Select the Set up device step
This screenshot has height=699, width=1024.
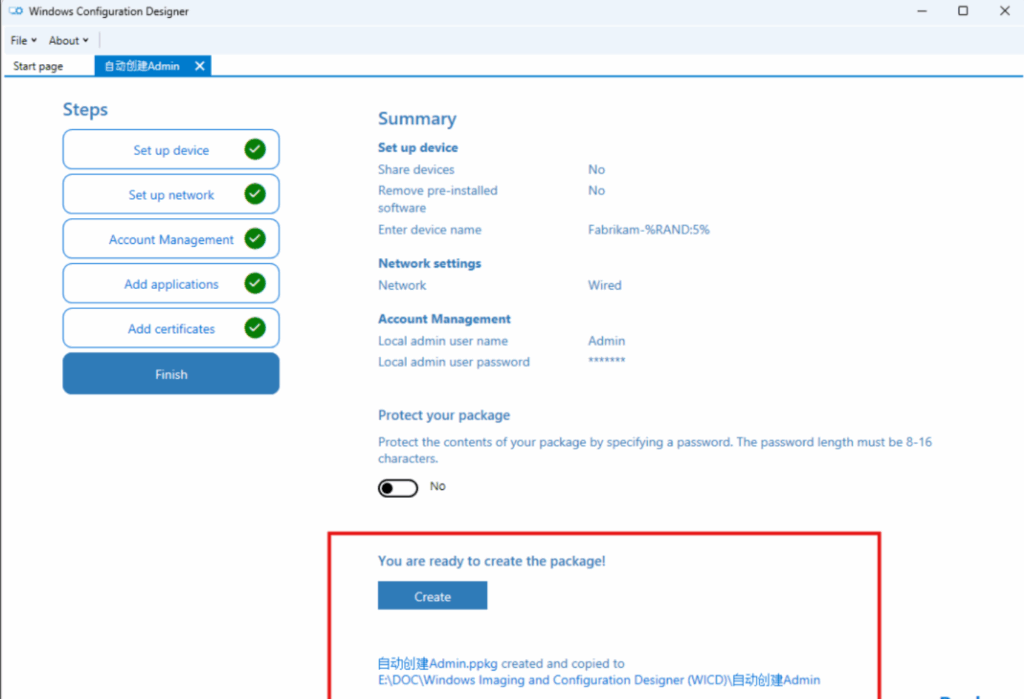[x=170, y=148]
